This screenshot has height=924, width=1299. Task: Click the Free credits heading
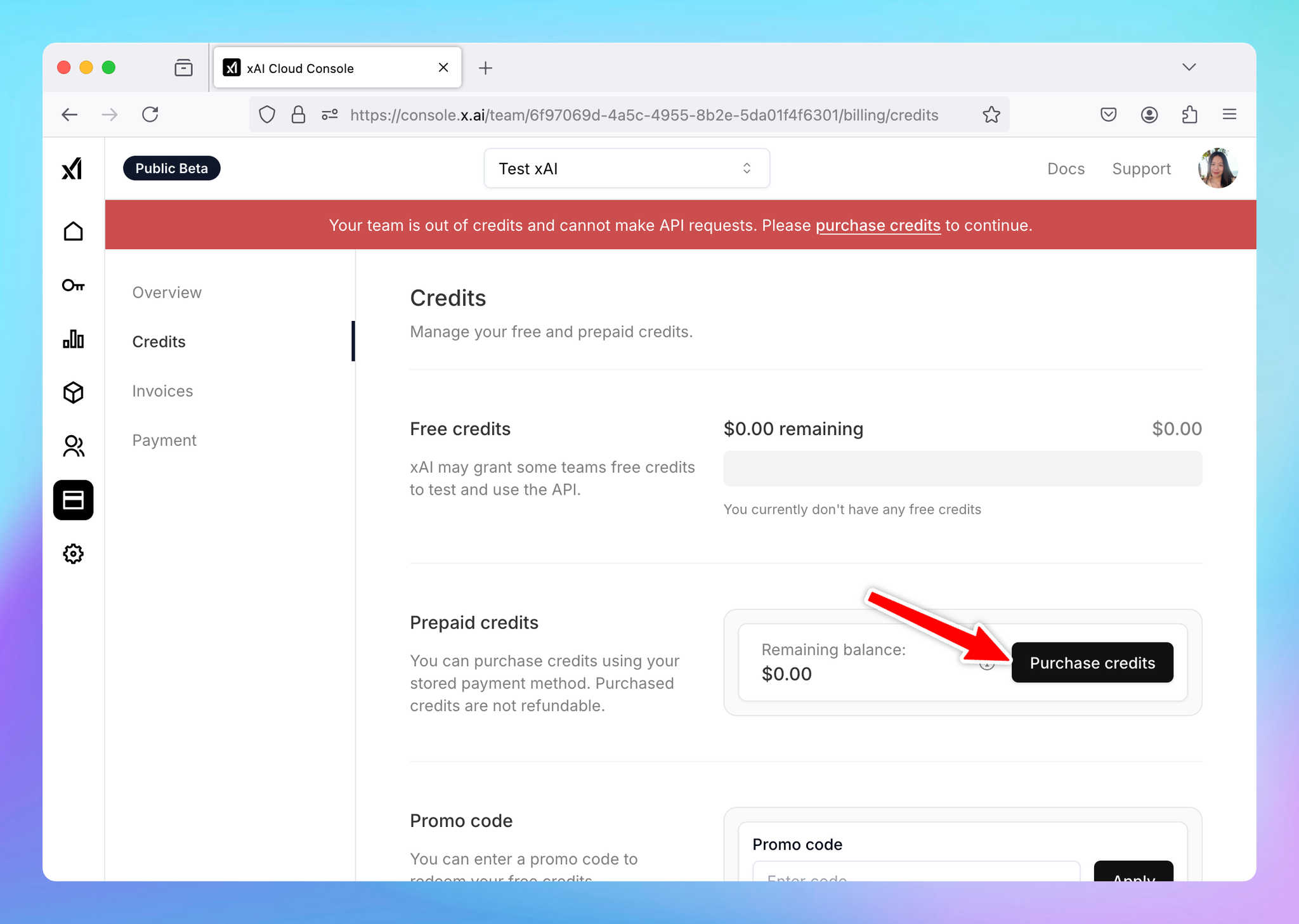[460, 429]
